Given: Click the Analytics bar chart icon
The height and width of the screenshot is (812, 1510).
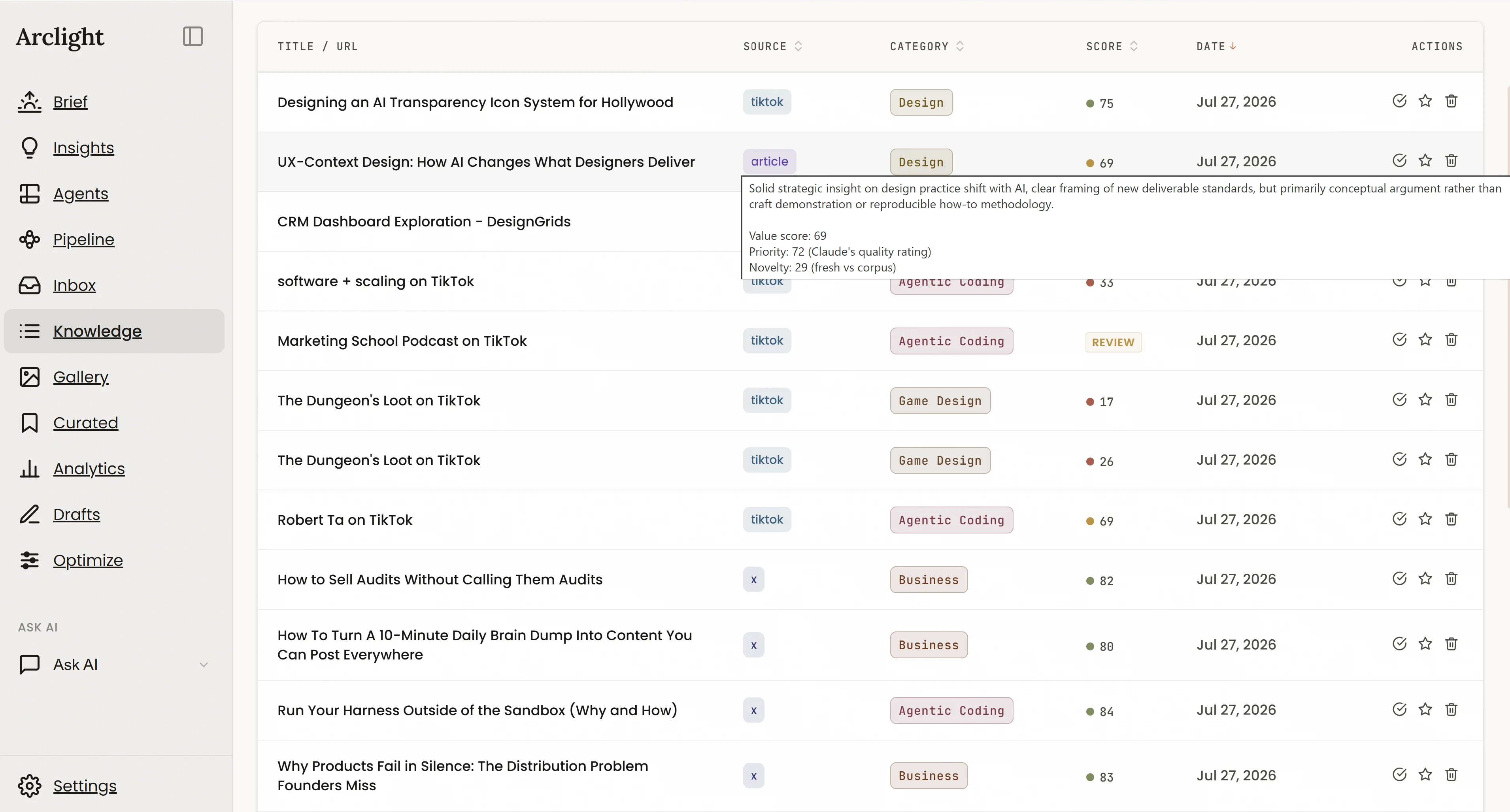Looking at the screenshot, I should pos(29,469).
